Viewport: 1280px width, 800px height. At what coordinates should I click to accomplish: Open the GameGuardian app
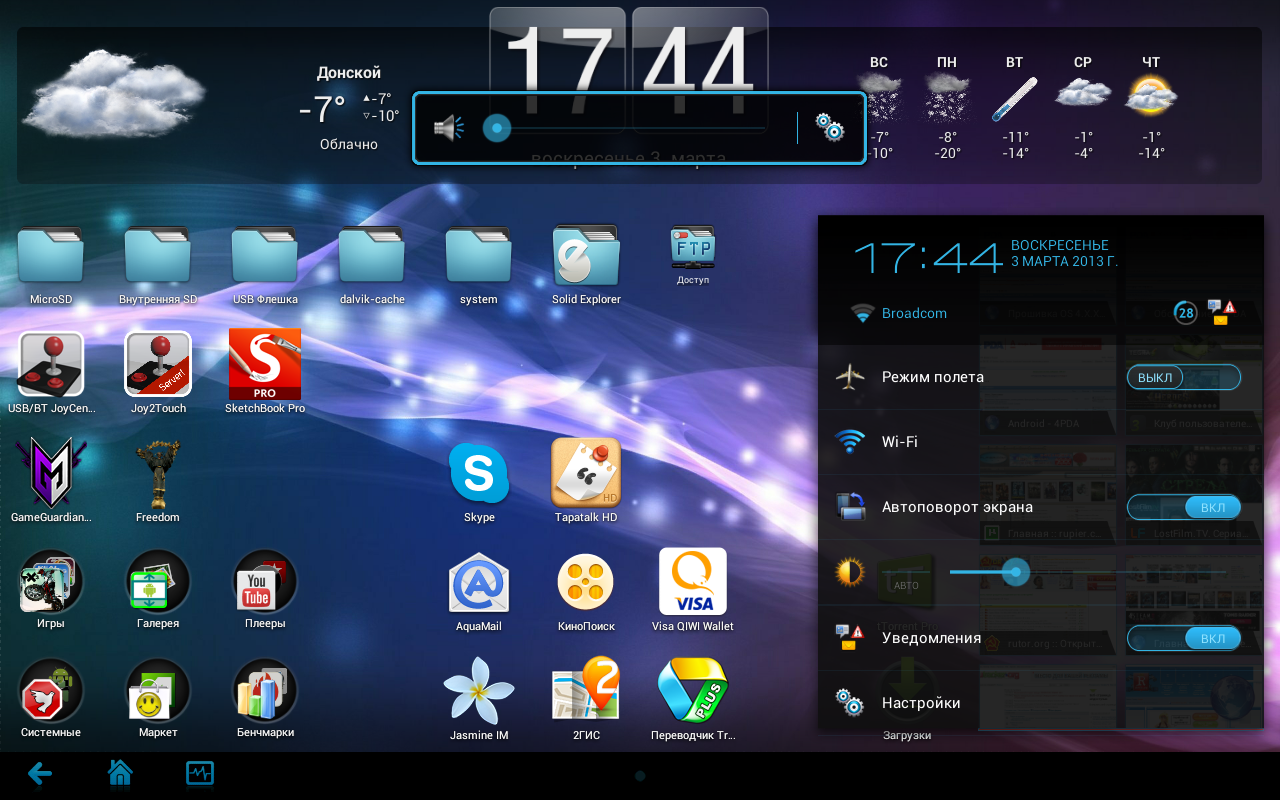click(51, 473)
